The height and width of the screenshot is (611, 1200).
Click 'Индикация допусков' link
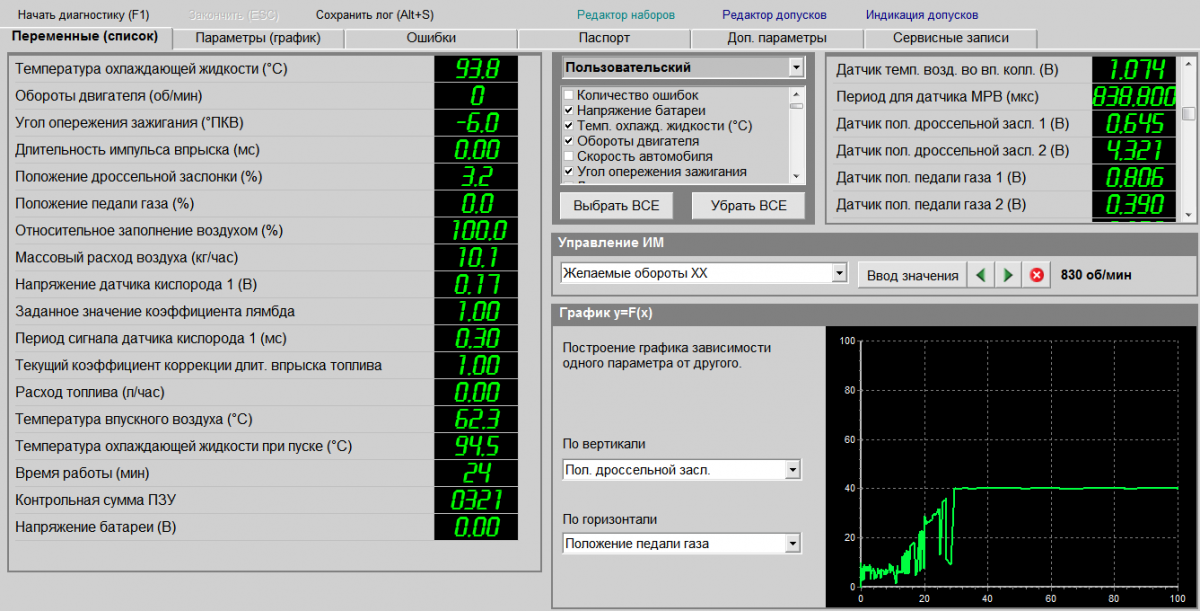point(922,15)
